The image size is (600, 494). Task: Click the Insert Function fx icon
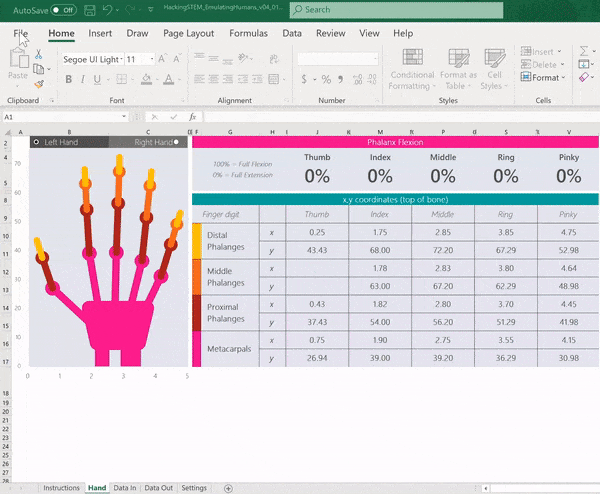pyautogui.click(x=192, y=117)
